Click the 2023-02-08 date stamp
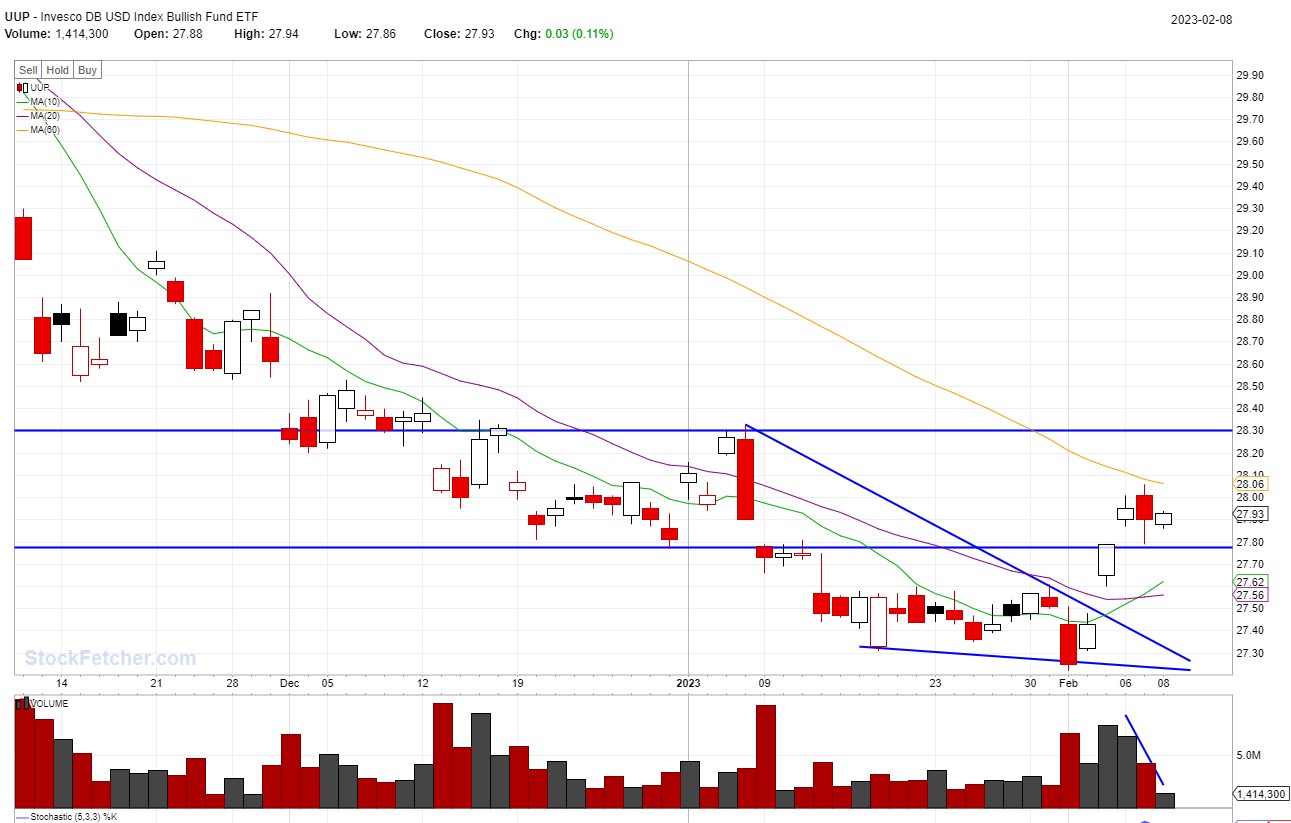1291x823 pixels. [x=1202, y=20]
